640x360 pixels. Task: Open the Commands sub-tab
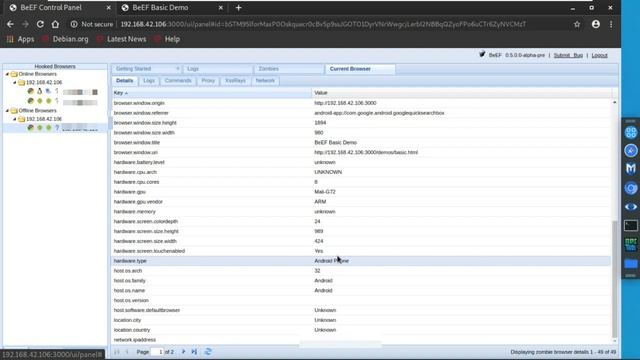(x=178, y=81)
